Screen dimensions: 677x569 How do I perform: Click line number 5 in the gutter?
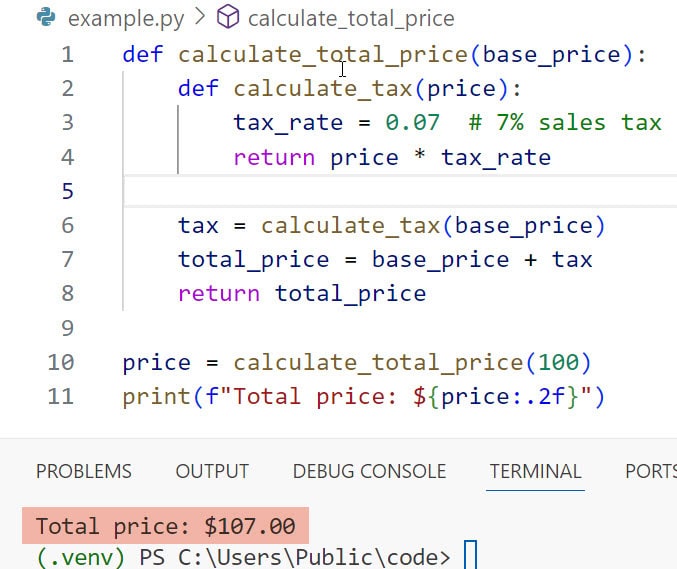67,191
